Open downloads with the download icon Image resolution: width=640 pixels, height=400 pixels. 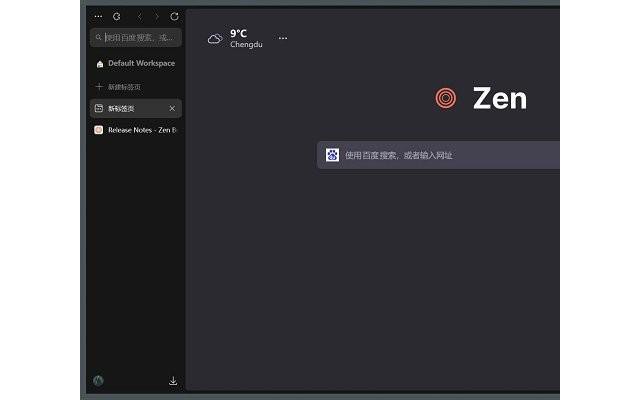173,380
